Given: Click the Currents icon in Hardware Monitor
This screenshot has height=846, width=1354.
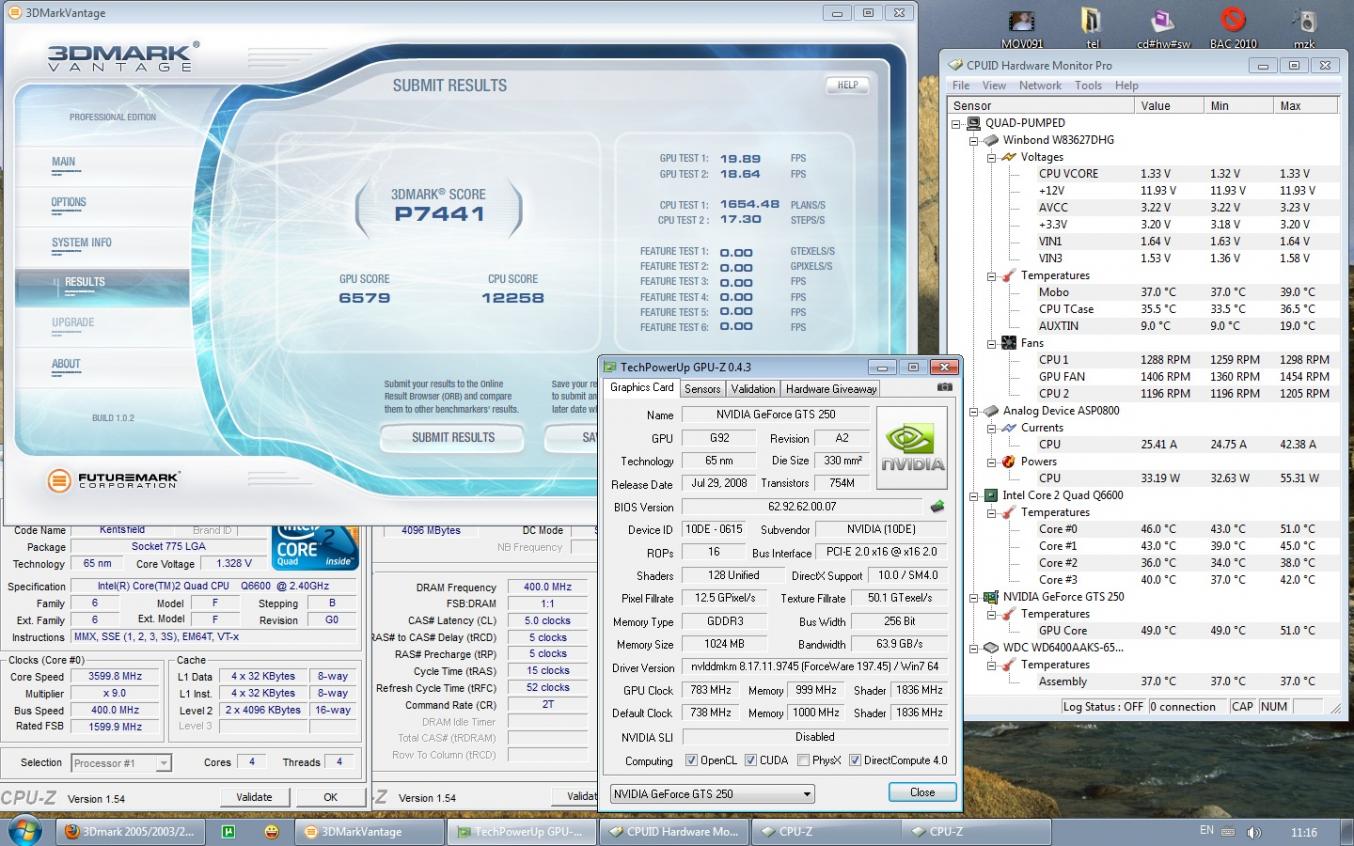Looking at the screenshot, I should tap(1009, 428).
